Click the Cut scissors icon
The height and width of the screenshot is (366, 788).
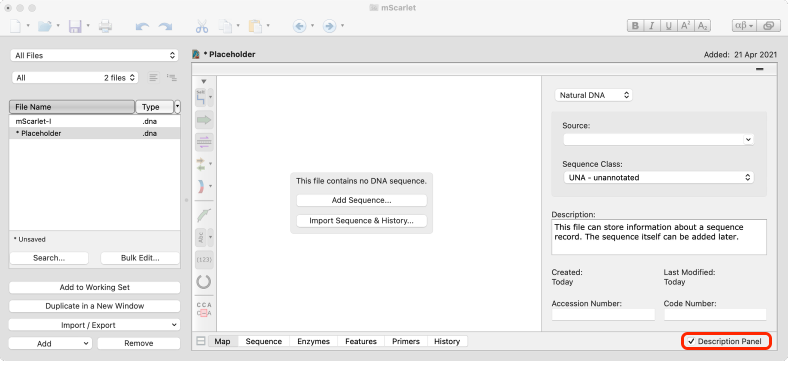tap(202, 26)
